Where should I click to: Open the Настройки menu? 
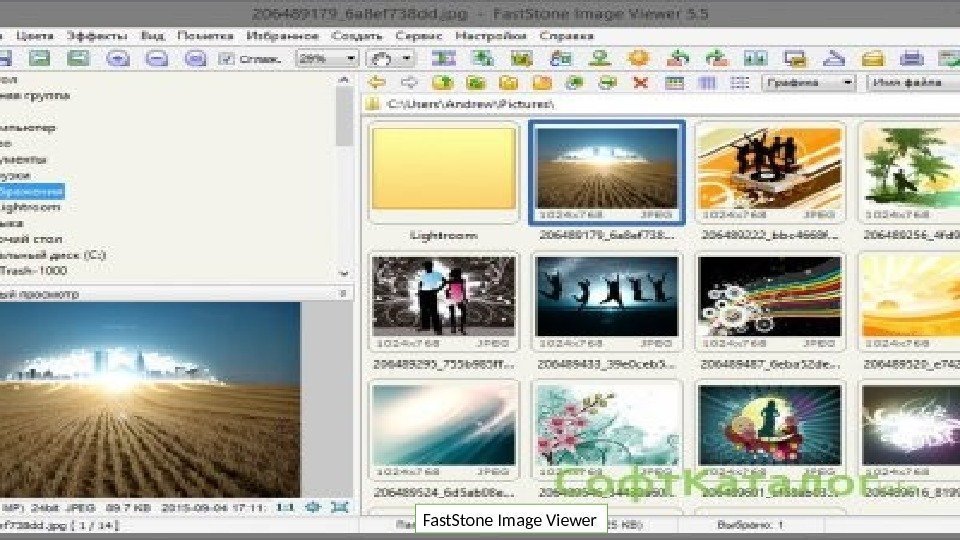(x=491, y=36)
